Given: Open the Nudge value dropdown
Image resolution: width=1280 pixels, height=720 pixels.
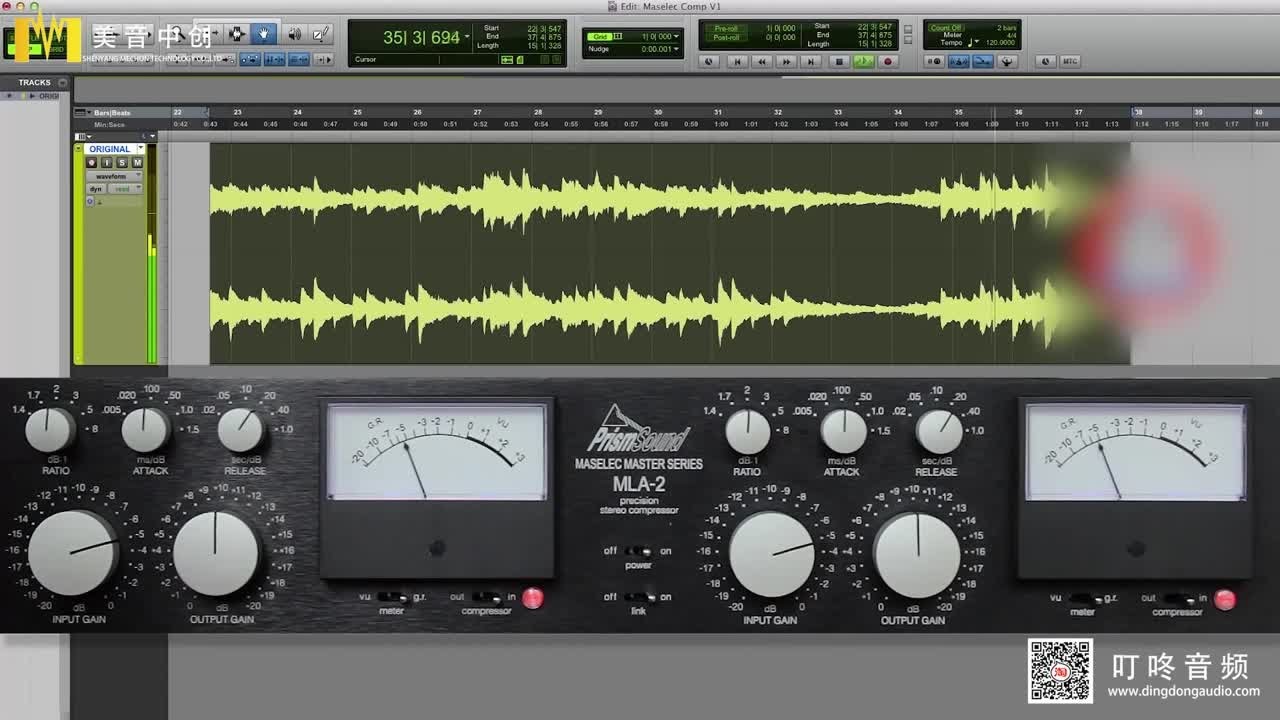Looking at the screenshot, I should 677,49.
